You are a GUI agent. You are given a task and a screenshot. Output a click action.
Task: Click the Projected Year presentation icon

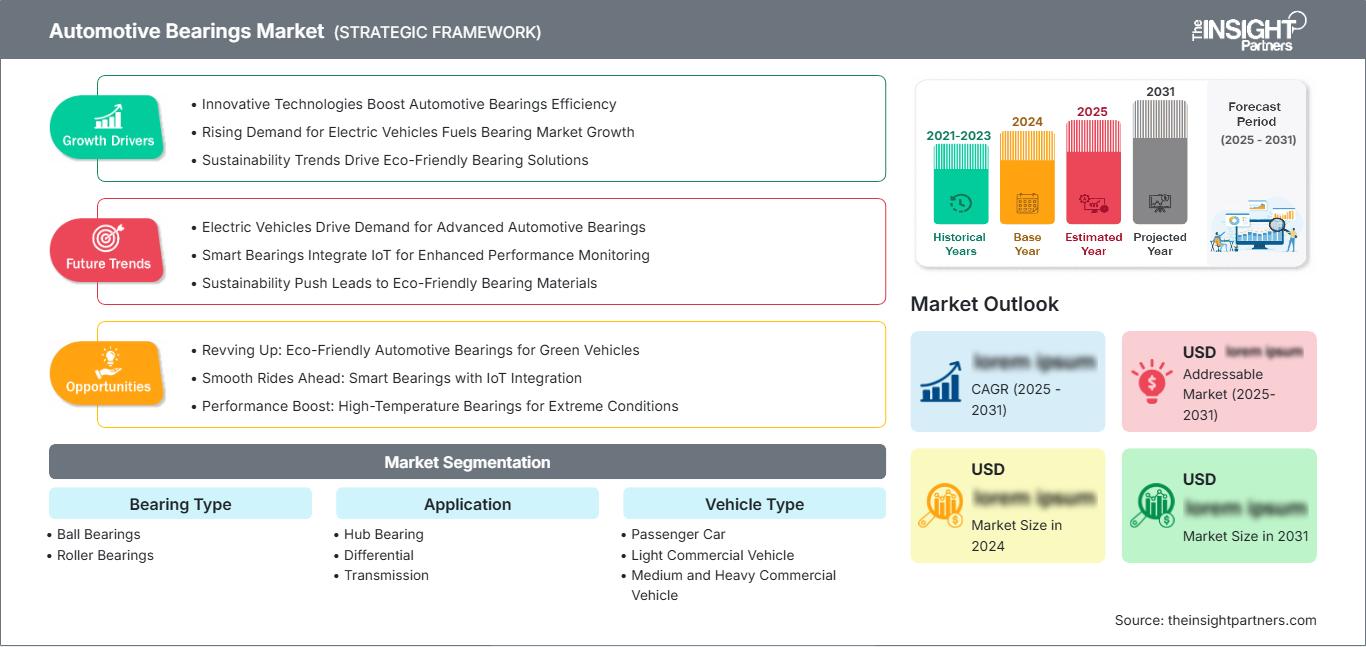[1160, 203]
